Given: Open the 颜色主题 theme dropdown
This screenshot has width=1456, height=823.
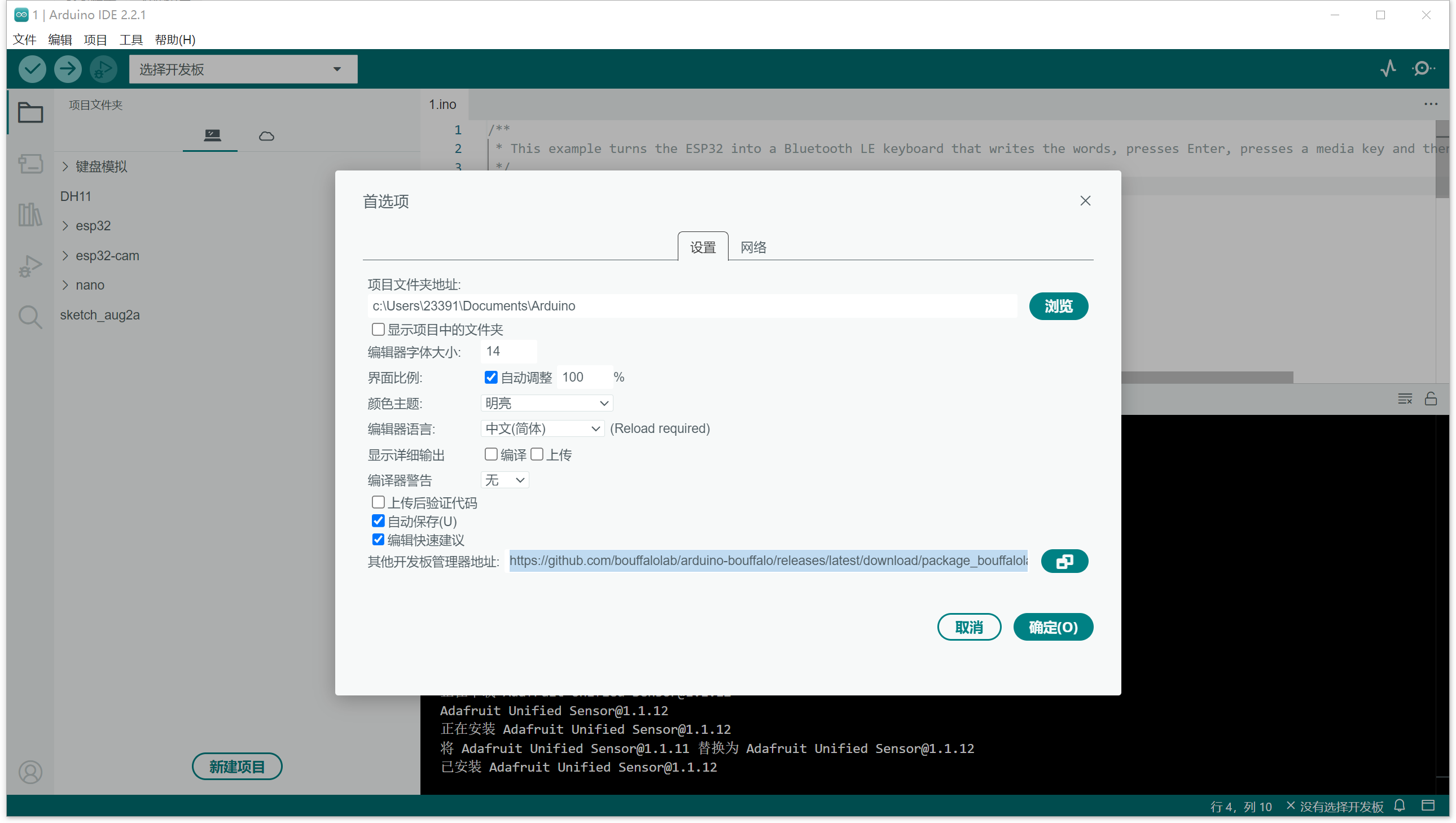Looking at the screenshot, I should point(546,403).
